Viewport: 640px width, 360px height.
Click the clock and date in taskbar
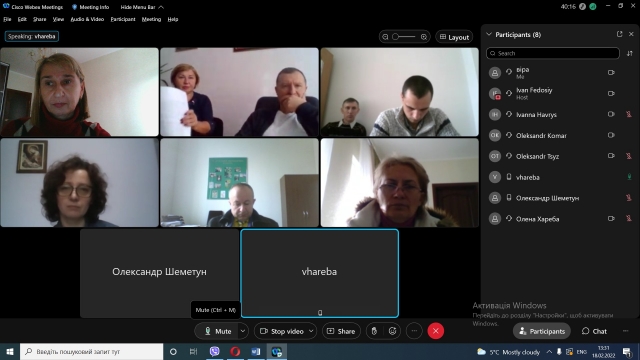pyautogui.click(x=604, y=352)
